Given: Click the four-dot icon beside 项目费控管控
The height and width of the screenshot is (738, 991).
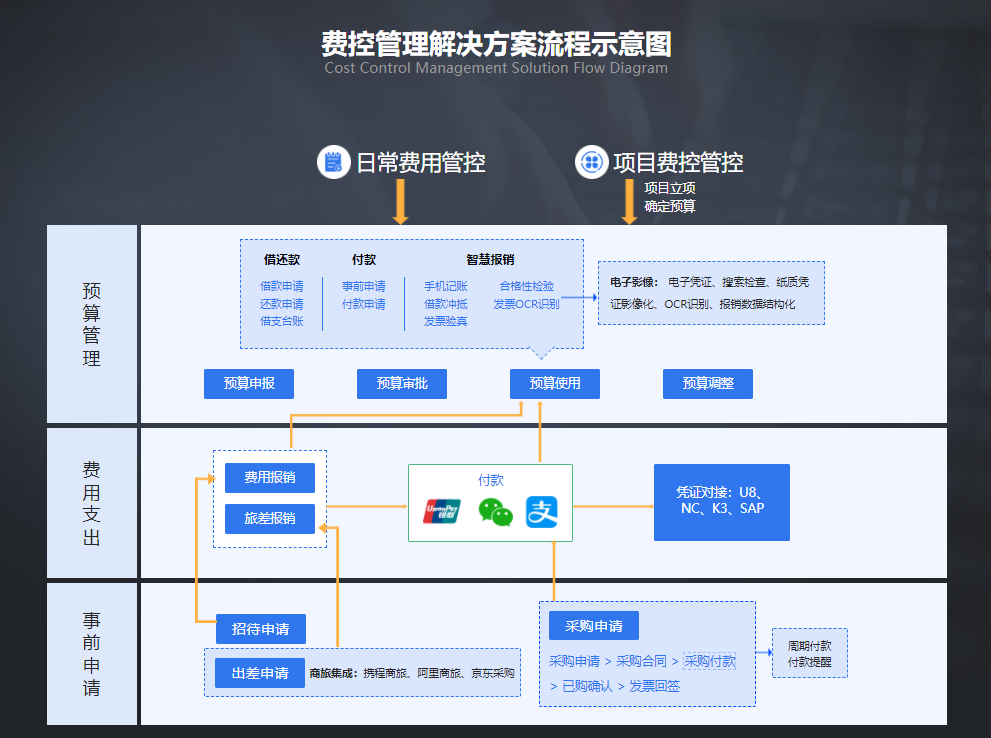Looking at the screenshot, I should point(592,162).
